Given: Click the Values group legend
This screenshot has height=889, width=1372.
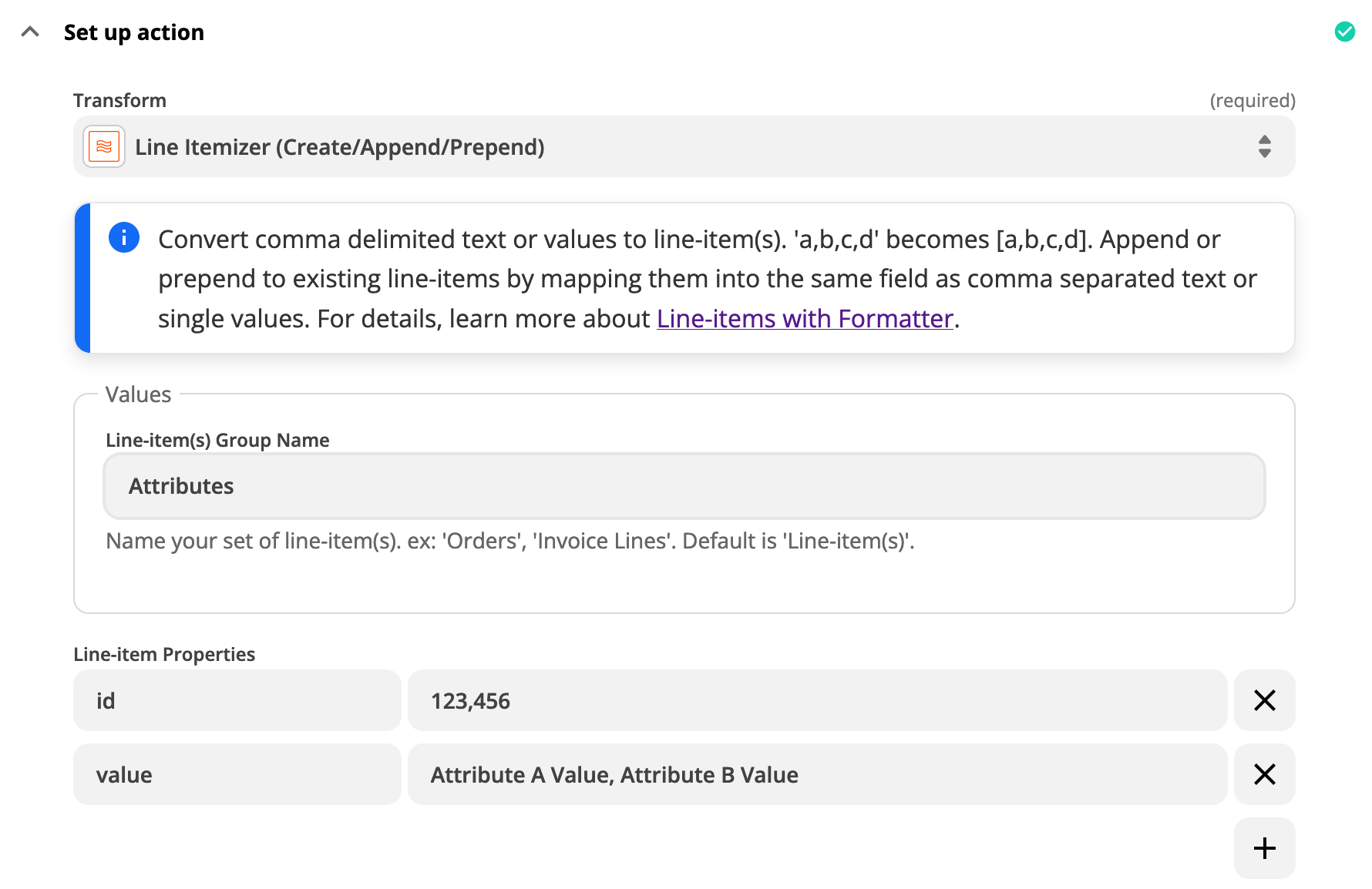Looking at the screenshot, I should click(x=138, y=394).
